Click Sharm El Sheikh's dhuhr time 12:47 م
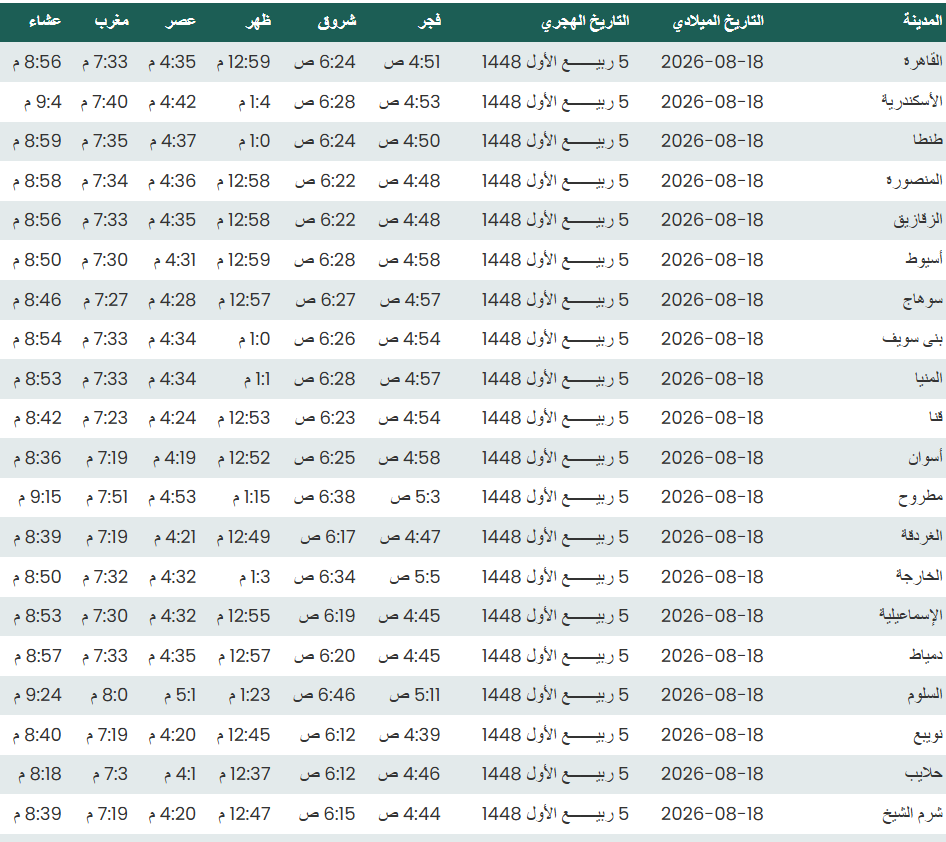The image size is (946, 842). click(x=244, y=814)
